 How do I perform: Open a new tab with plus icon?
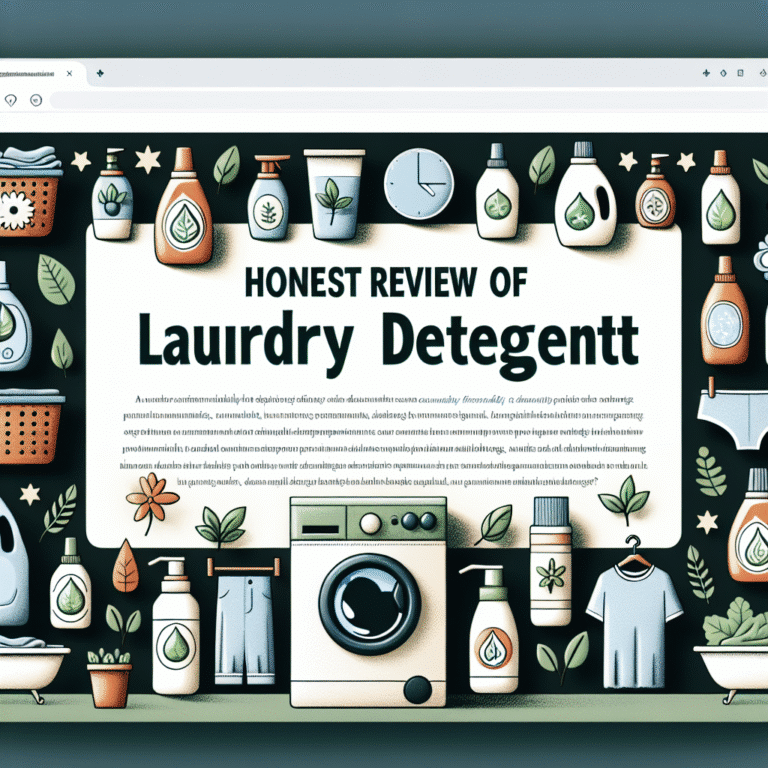(x=100, y=73)
